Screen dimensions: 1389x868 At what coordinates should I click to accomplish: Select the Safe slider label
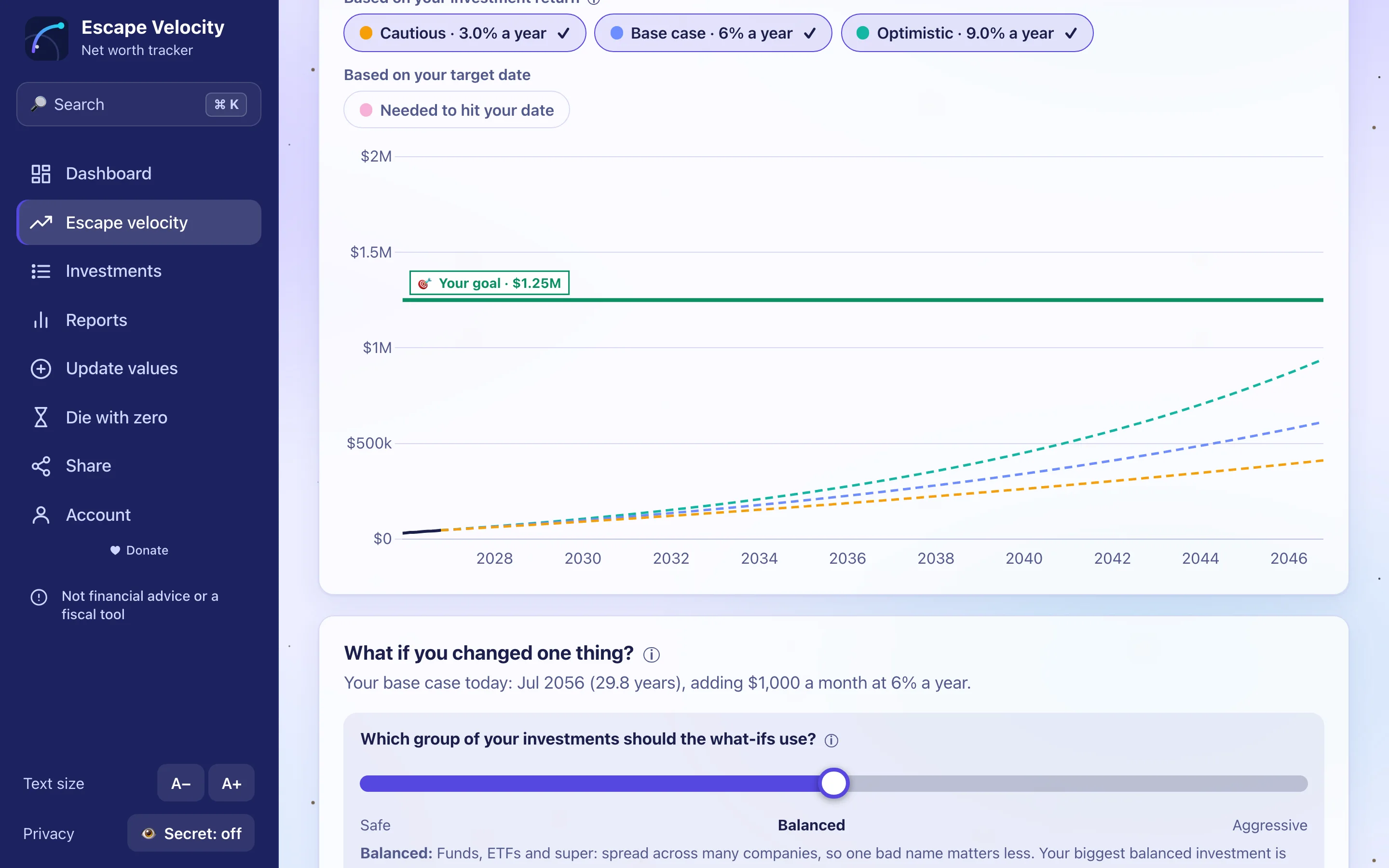tap(375, 825)
